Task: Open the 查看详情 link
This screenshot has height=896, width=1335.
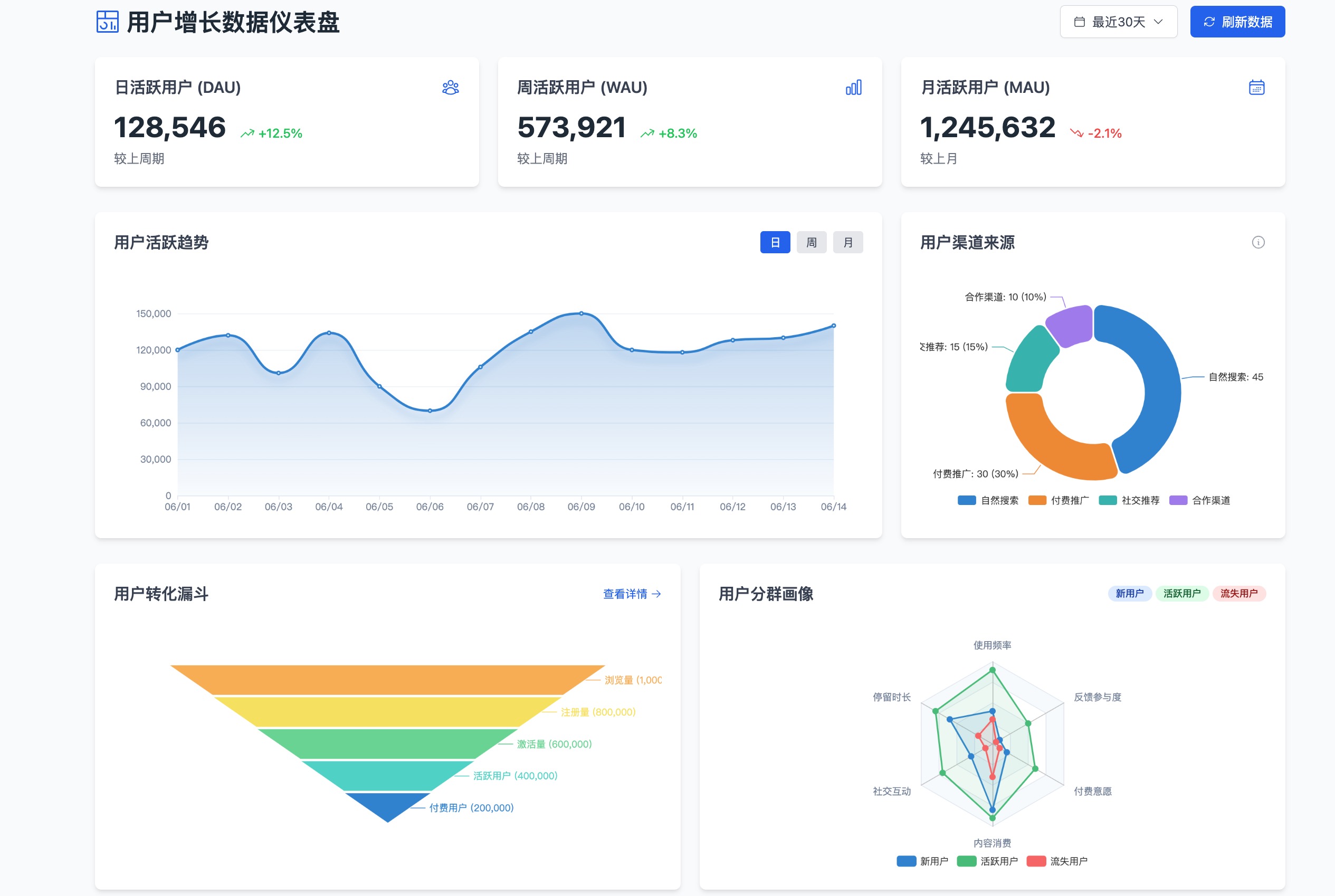Action: pos(632,594)
